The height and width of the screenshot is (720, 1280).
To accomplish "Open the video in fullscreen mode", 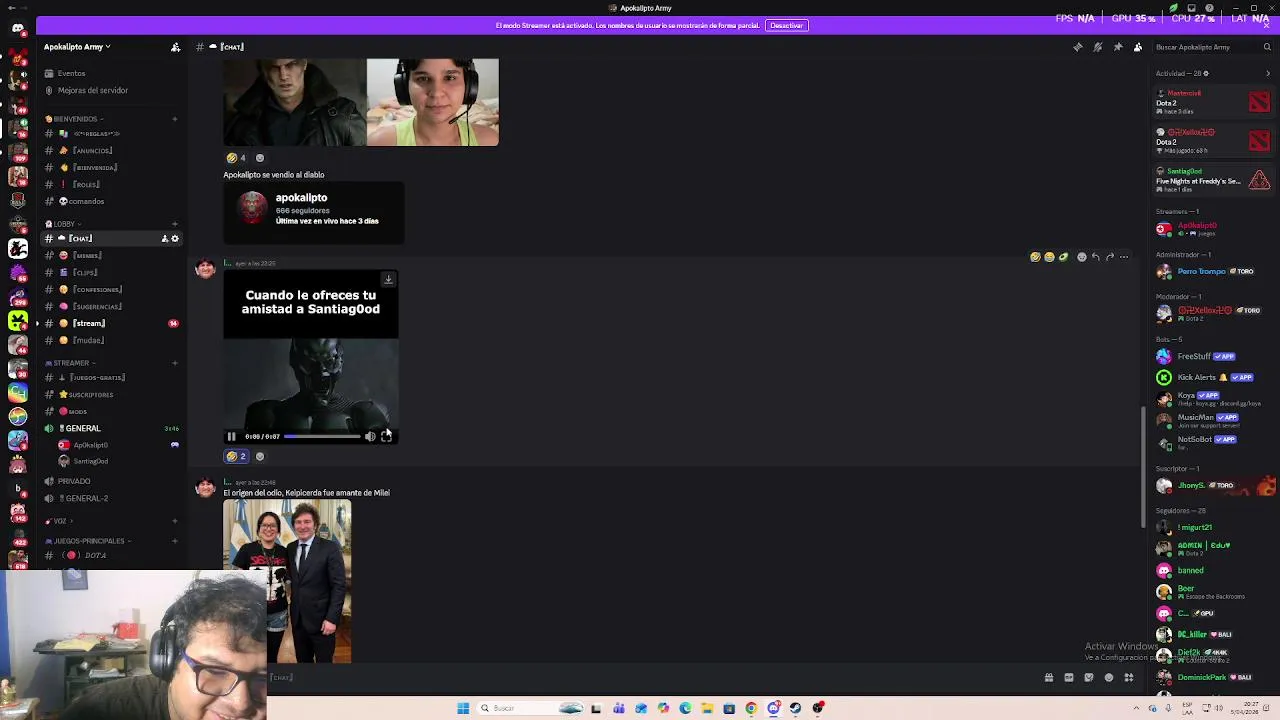I will (386, 436).
